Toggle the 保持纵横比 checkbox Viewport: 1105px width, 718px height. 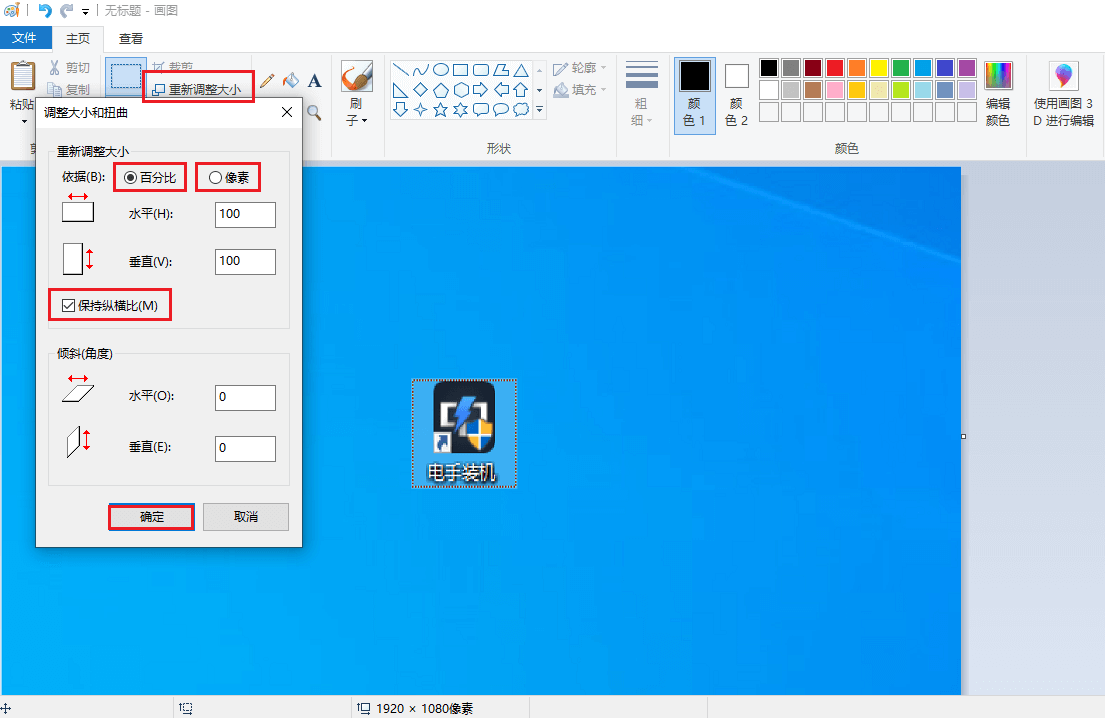68,305
